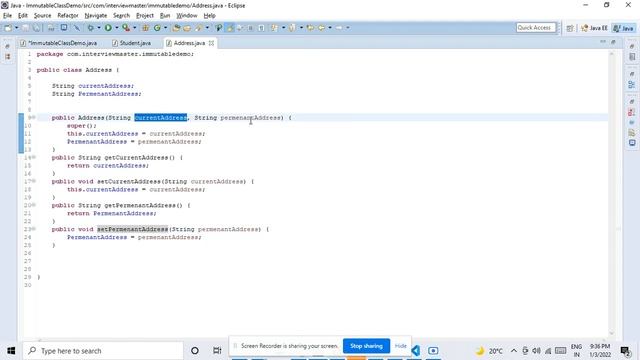Collapse the fold marker at line 23
640x360 pixels.
coord(34,229)
